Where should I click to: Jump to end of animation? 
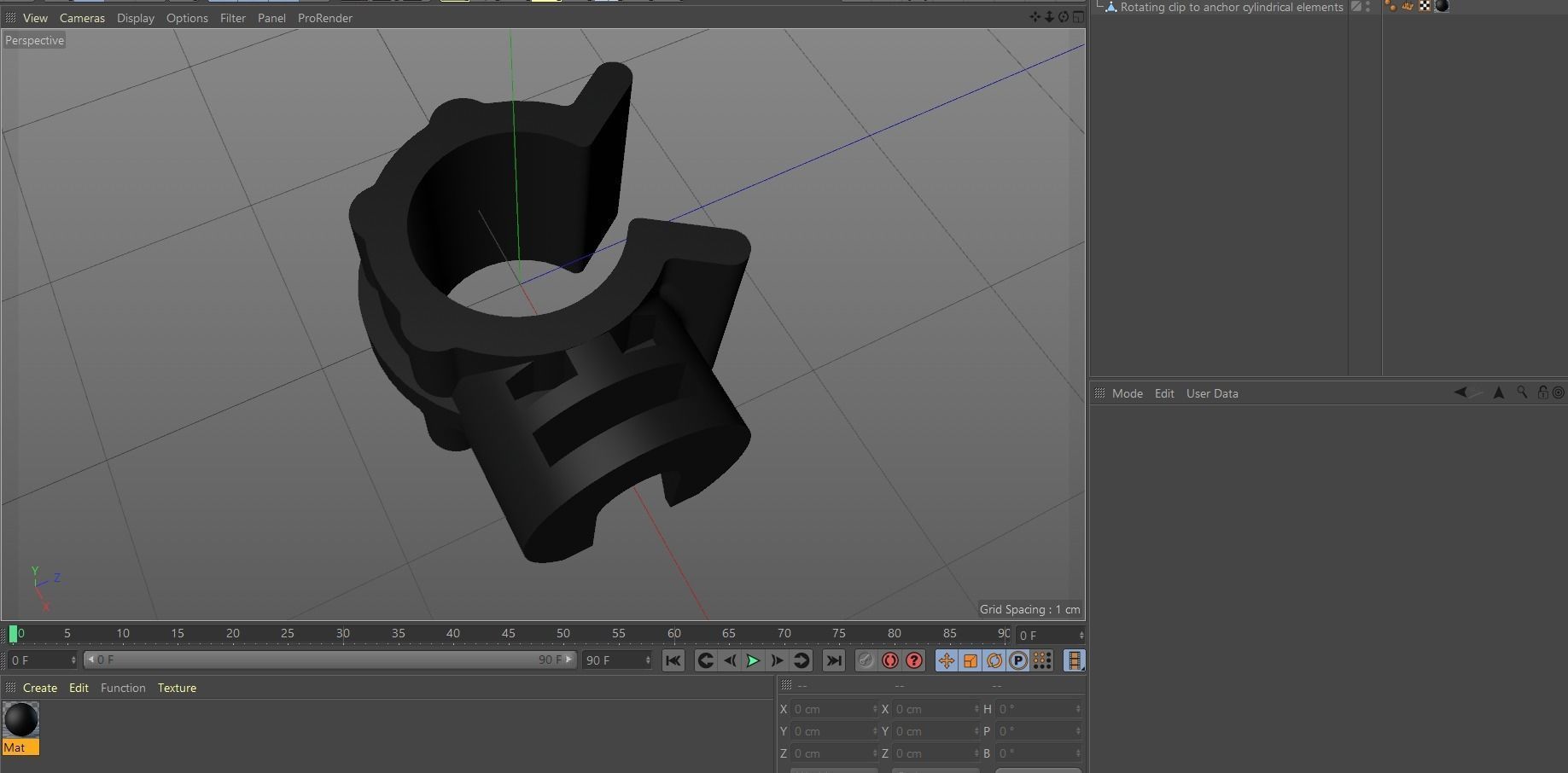pyautogui.click(x=833, y=660)
